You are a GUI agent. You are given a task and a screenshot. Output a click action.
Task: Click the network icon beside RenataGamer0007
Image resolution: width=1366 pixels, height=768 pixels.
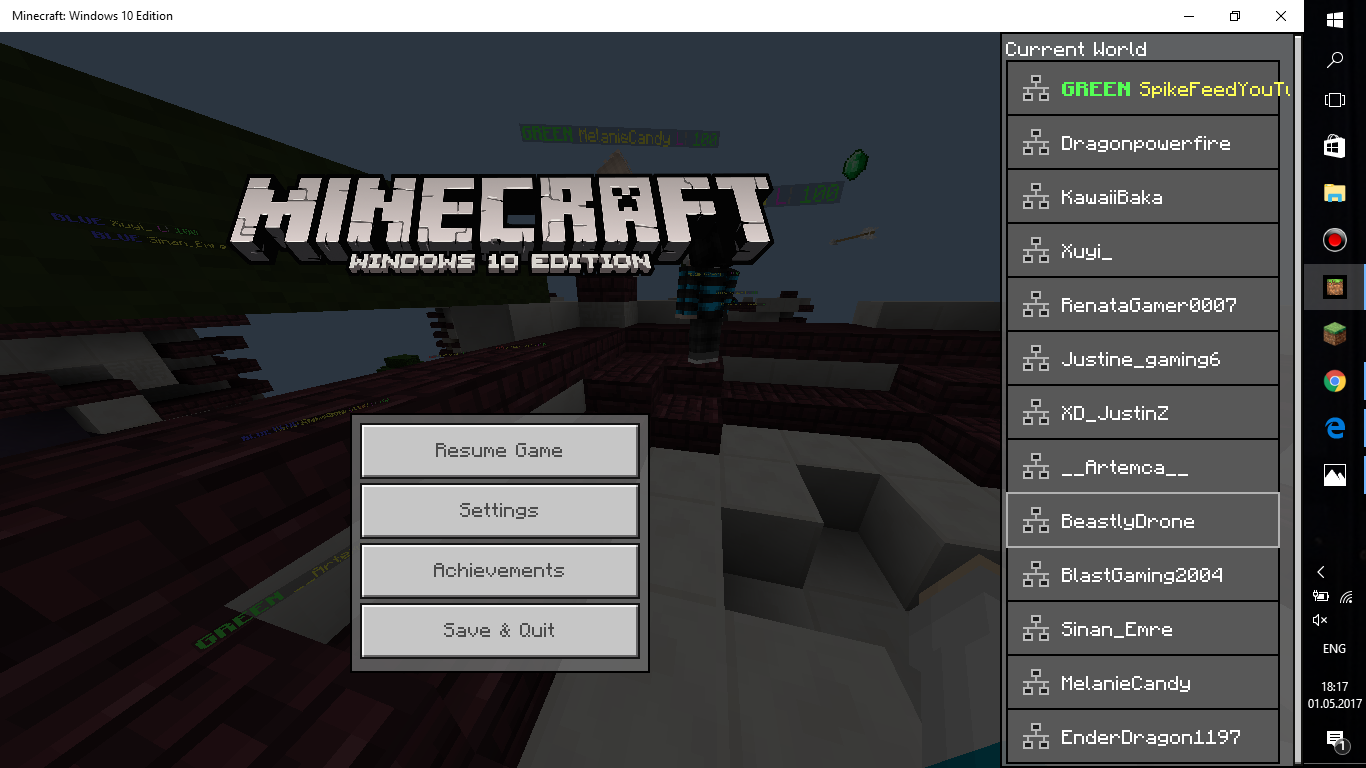[1035, 305]
